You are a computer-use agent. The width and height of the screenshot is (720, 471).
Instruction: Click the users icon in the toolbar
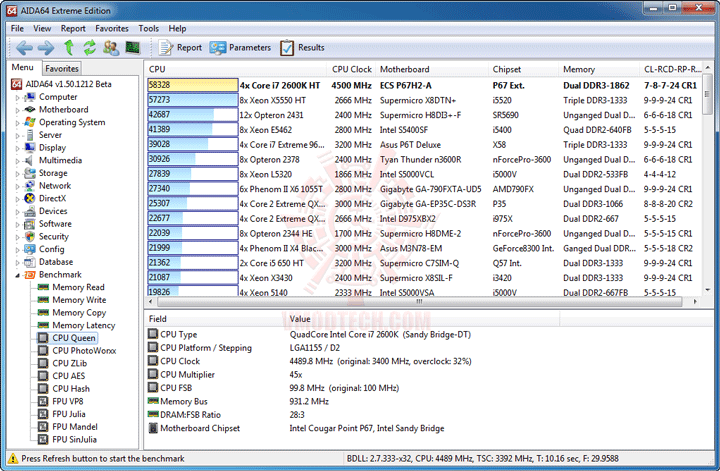111,47
